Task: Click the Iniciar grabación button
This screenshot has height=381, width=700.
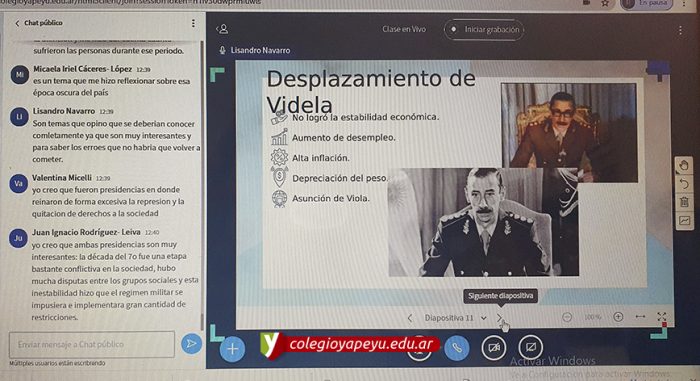Action: (484, 29)
